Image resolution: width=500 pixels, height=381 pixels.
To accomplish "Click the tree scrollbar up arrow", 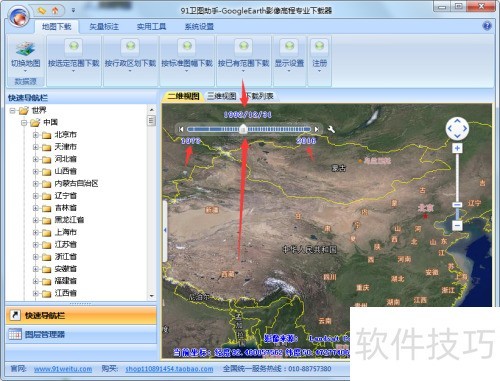I will 152,110.
